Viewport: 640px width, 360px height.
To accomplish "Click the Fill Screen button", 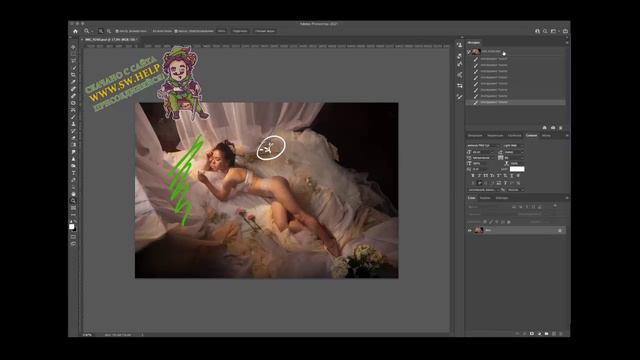I will coord(265,31).
